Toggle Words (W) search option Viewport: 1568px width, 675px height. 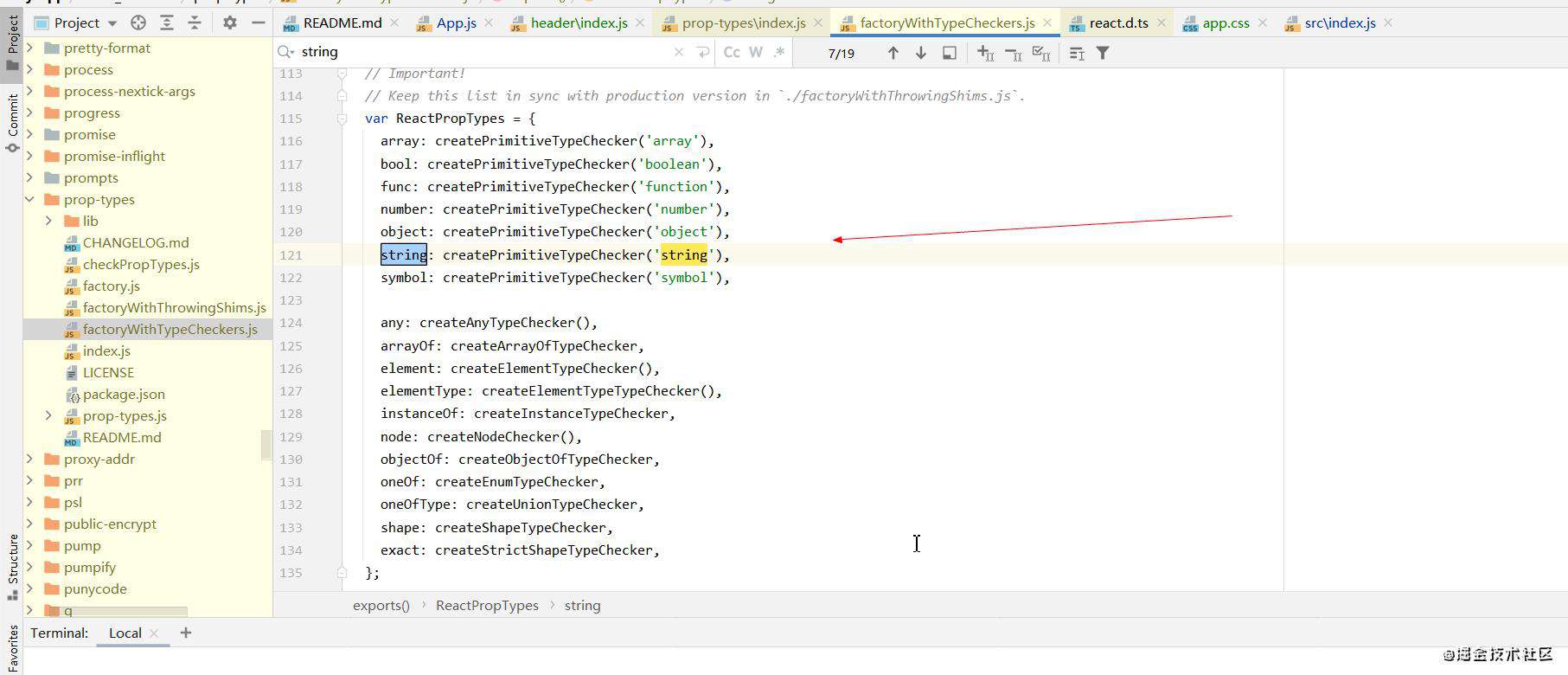[756, 53]
